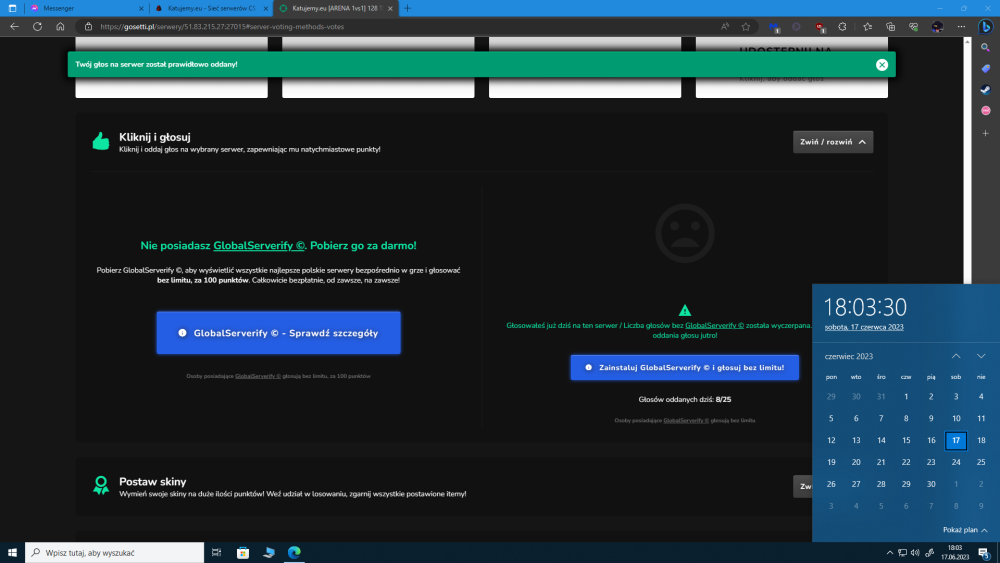
Task: Select June 17 in the calendar
Action: [x=955, y=440]
